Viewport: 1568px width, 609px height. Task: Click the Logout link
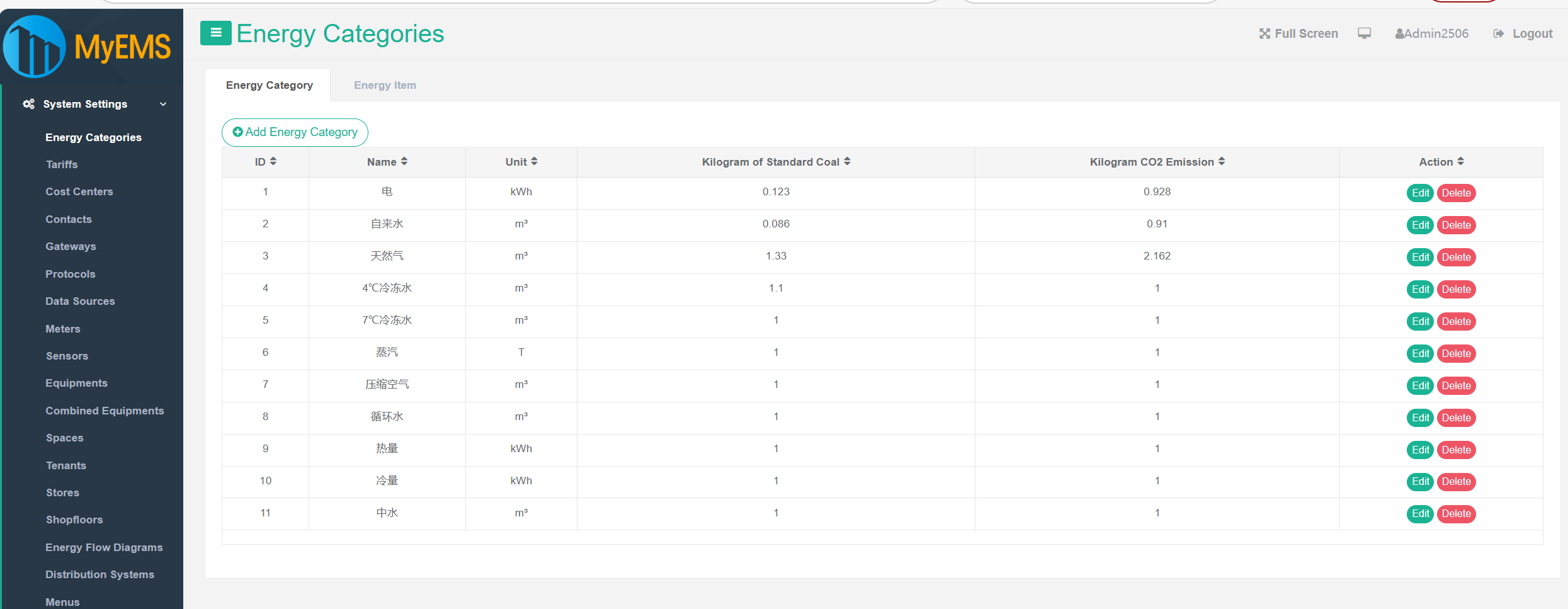click(1523, 33)
